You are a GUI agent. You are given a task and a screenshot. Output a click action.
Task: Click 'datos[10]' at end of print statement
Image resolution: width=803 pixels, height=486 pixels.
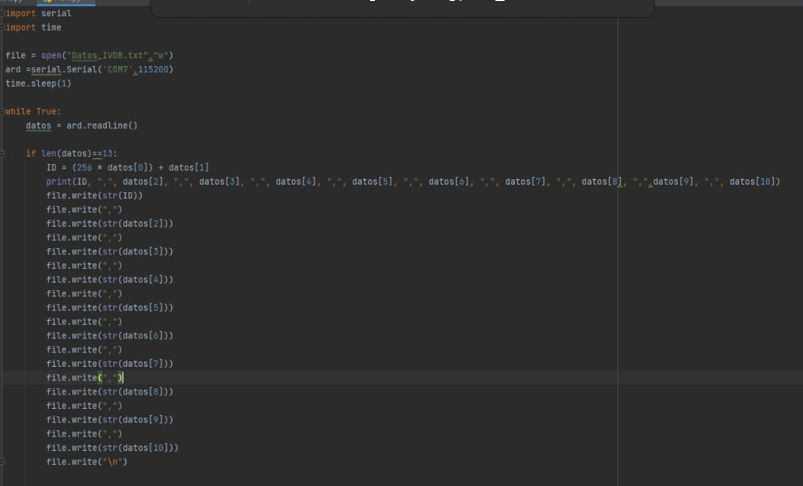point(752,182)
